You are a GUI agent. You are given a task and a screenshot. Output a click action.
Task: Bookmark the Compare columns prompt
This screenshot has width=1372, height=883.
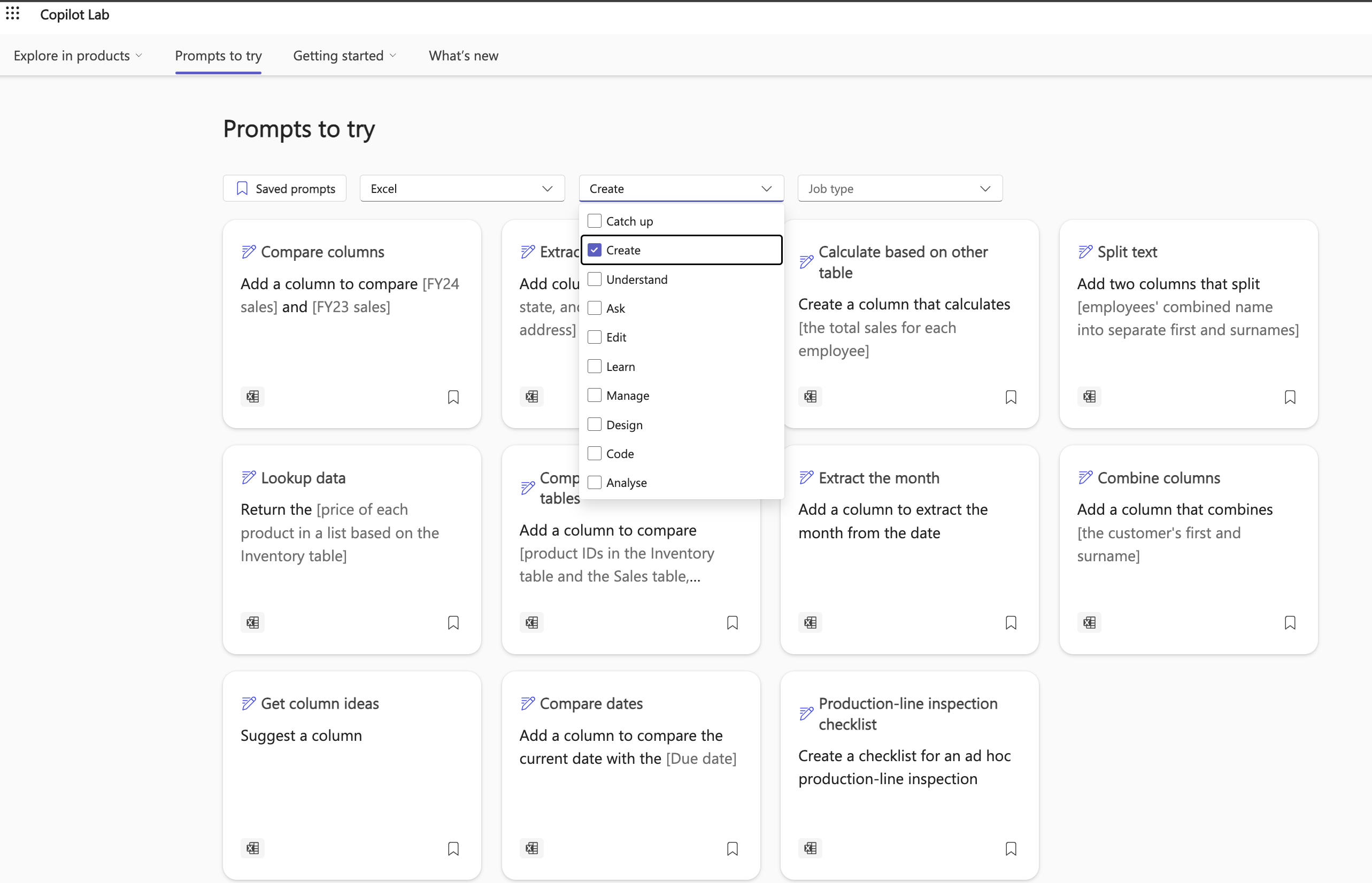(453, 397)
